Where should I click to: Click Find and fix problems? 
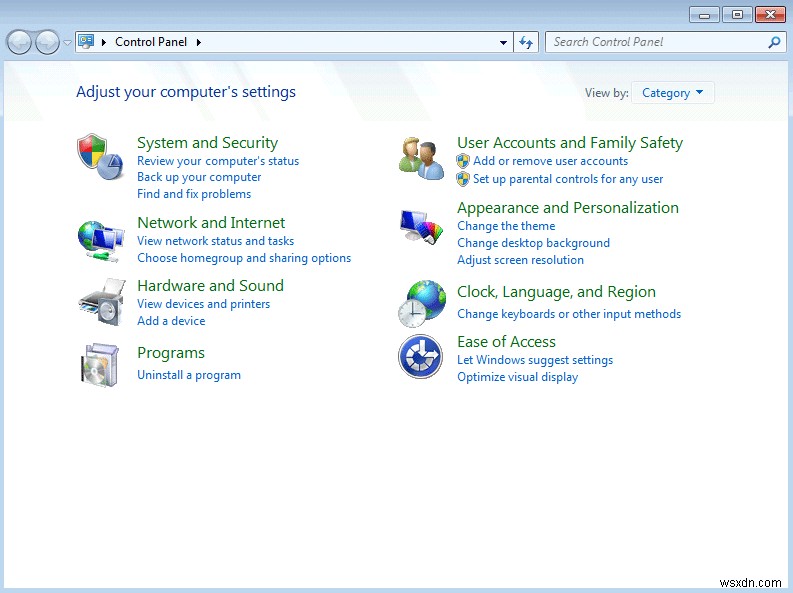(194, 194)
